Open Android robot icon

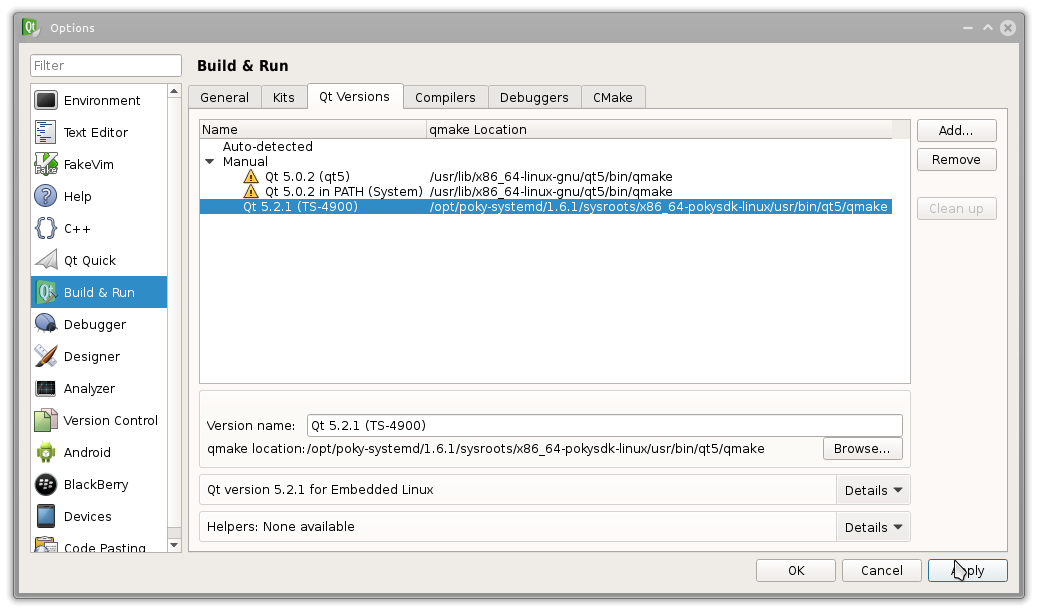point(46,452)
